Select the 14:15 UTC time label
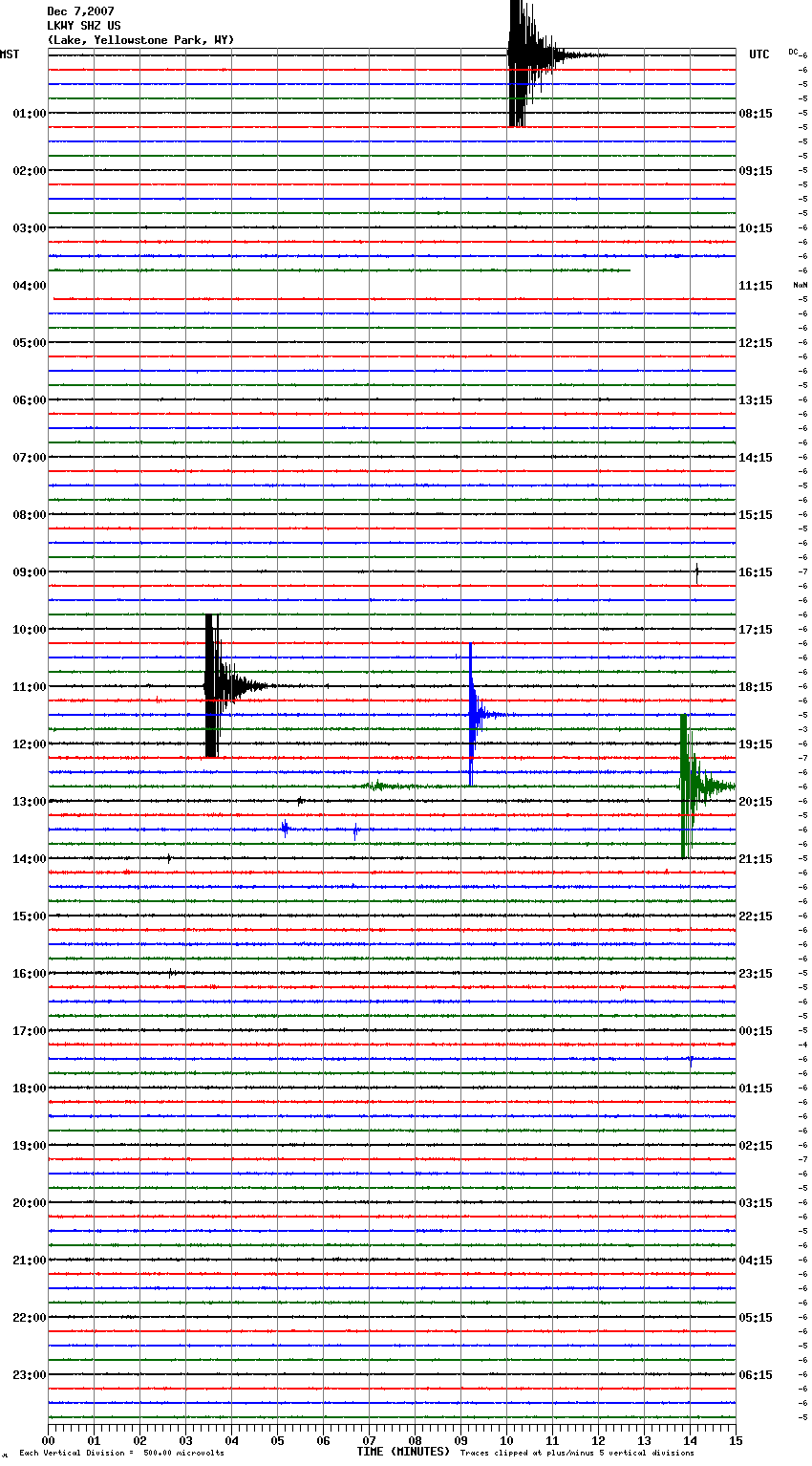This screenshot has height=1466, width=812. [756, 458]
